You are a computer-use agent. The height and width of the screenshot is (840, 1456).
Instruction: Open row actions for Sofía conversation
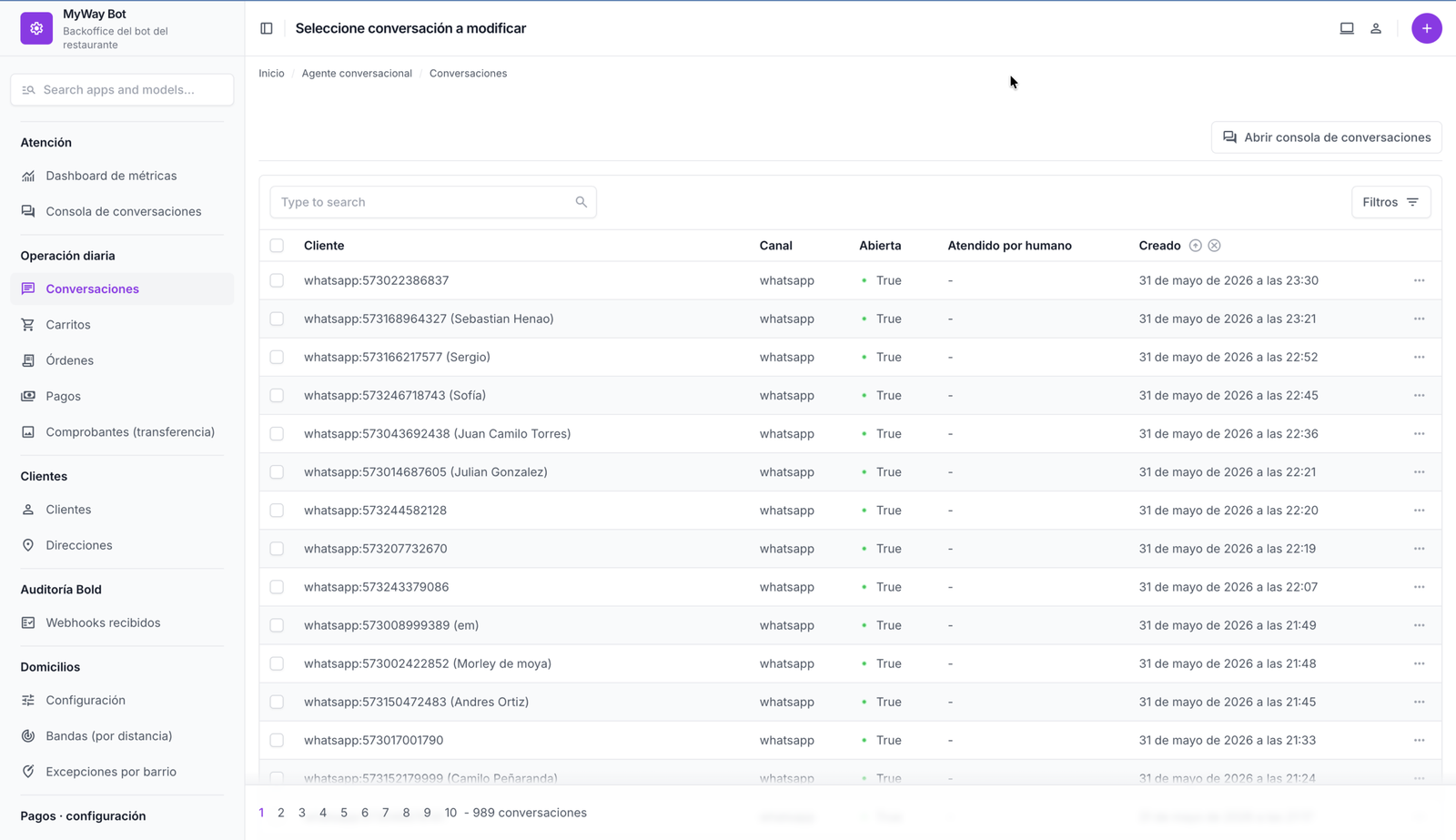(x=1419, y=395)
